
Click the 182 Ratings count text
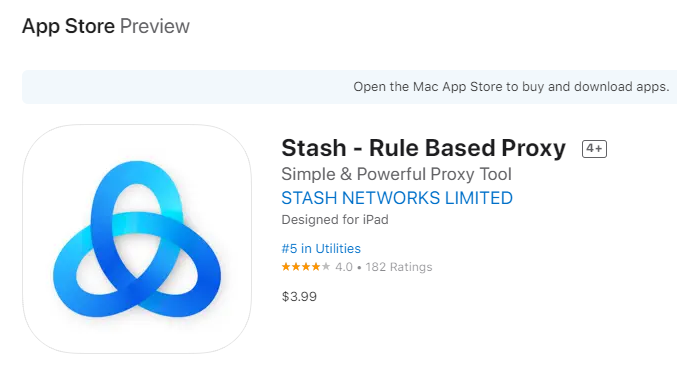399,267
